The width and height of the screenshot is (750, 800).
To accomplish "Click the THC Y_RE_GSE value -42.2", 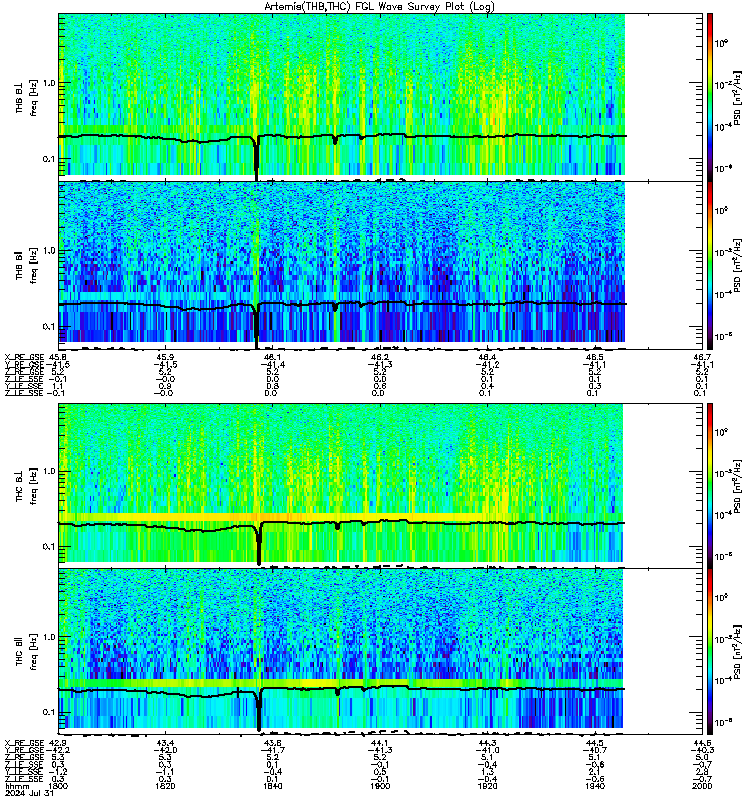I will tap(58, 750).
